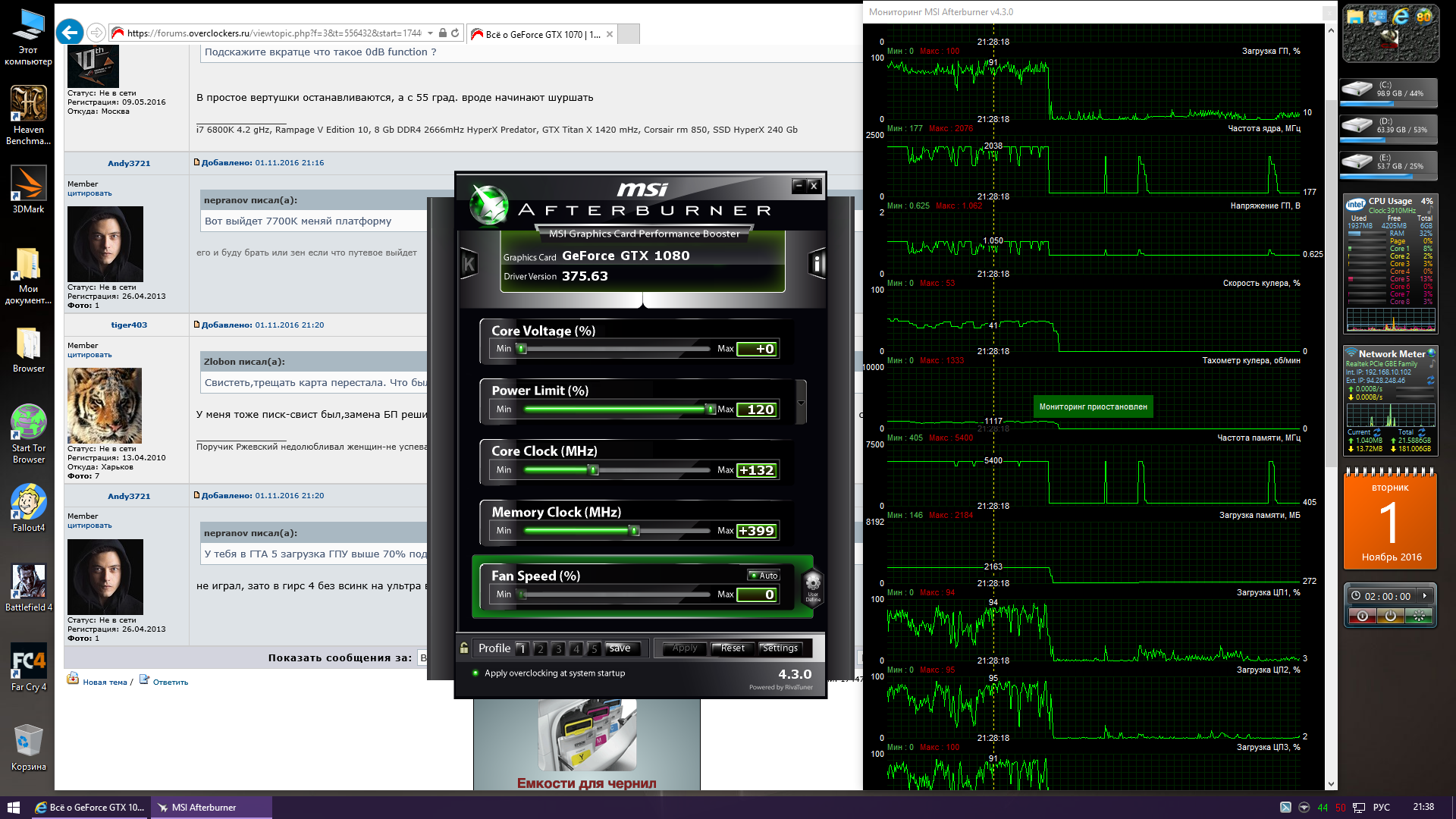This screenshot has width=1456, height=819.
Task: Toggle the fan speed Auto button
Action: (x=764, y=576)
